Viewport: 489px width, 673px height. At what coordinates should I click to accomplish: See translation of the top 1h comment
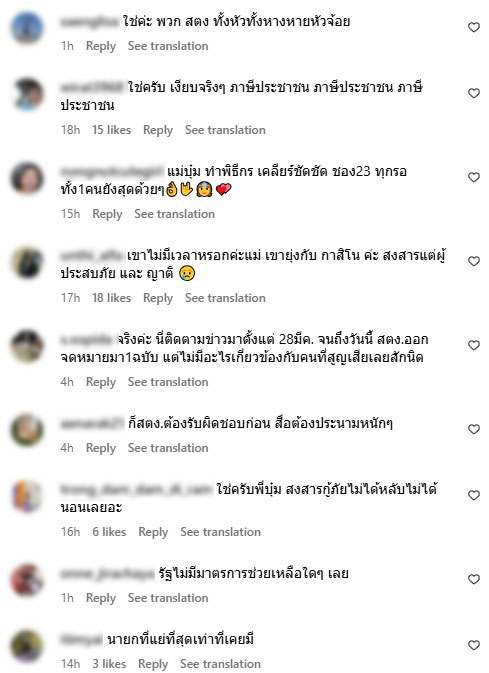pyautogui.click(x=168, y=46)
